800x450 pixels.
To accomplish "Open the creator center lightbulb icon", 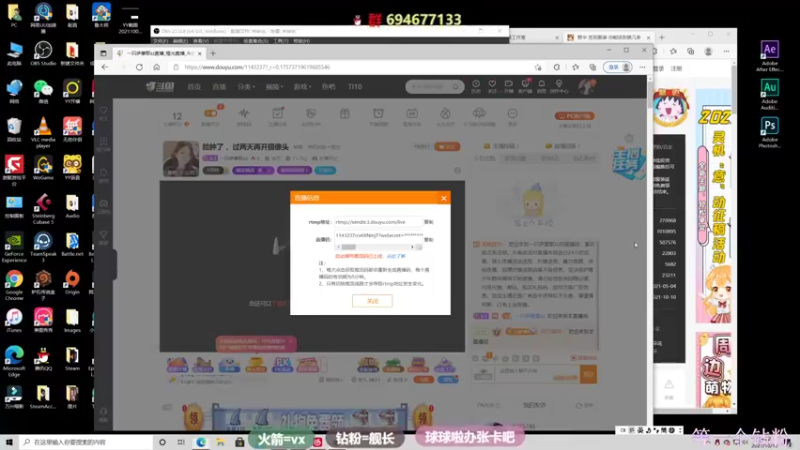I will tap(559, 86).
